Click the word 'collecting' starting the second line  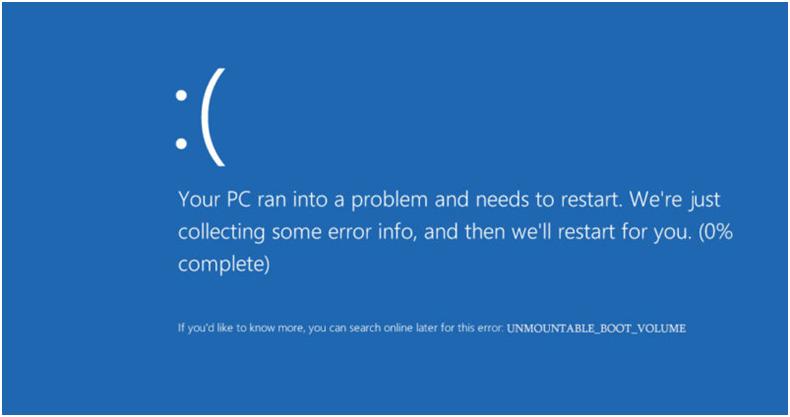tap(221, 234)
